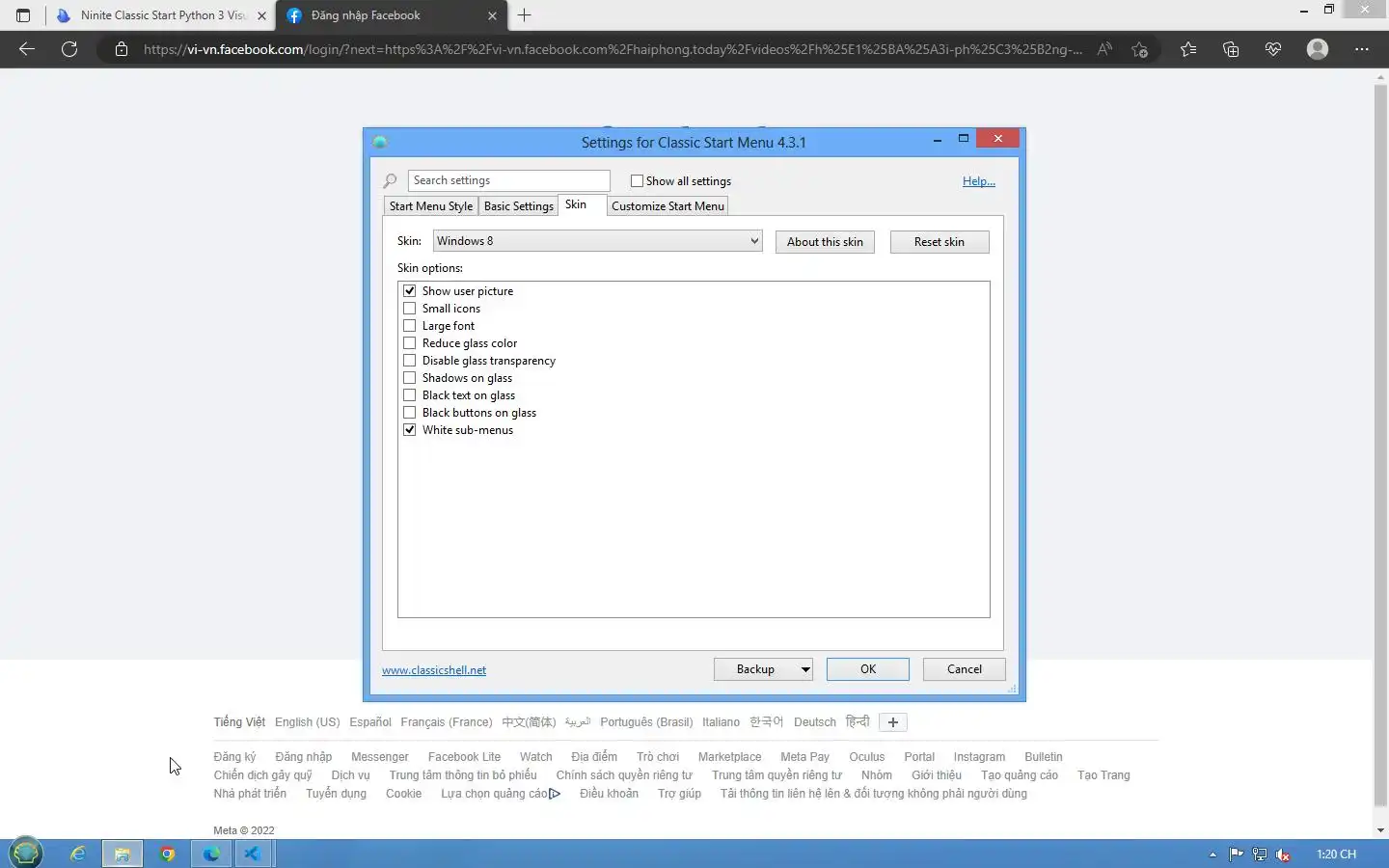The width and height of the screenshot is (1389, 868).
Task: Open the read aloud icon in the address bar
Action: 1105,49
